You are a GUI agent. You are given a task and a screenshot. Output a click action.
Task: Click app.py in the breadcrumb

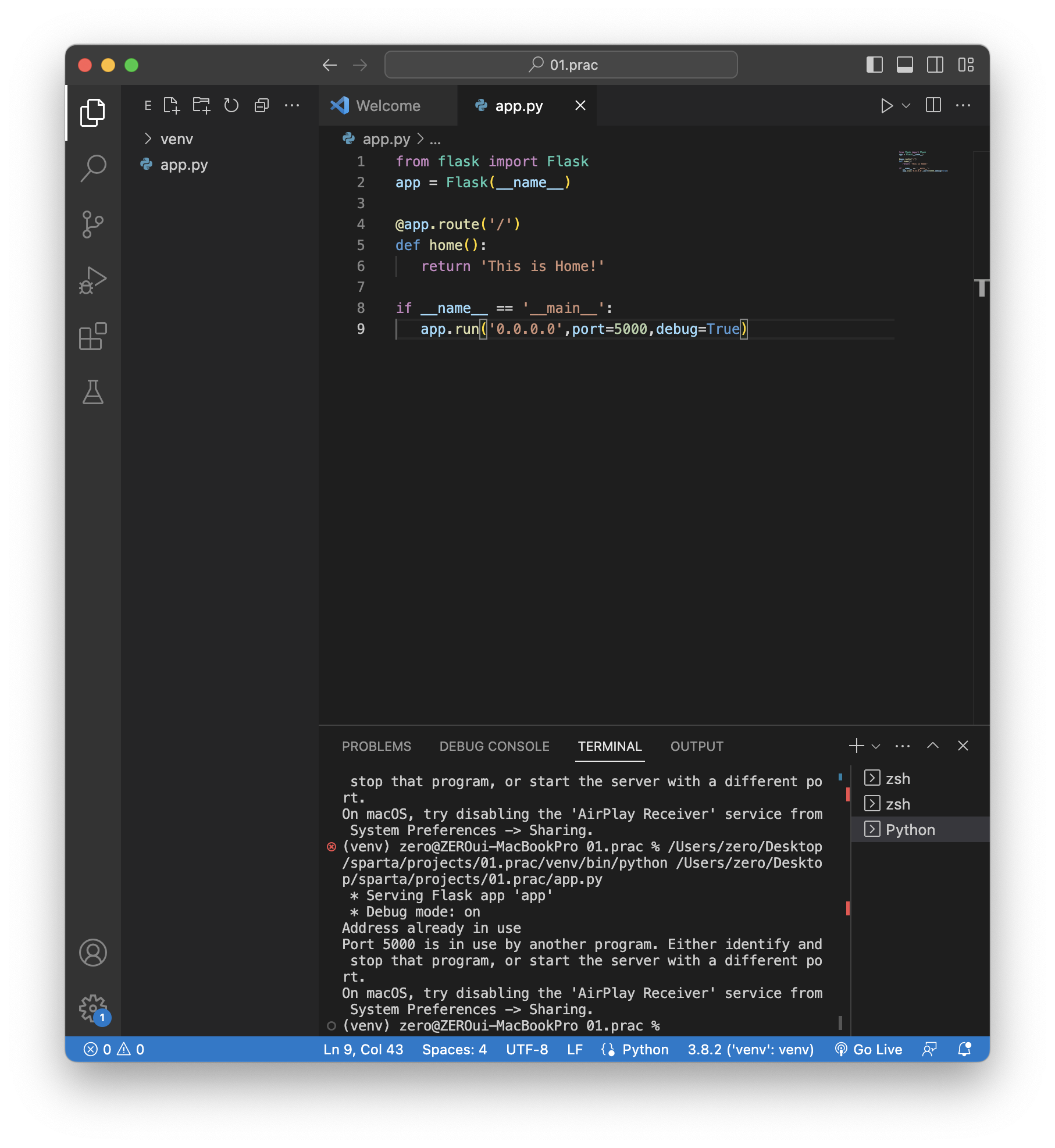[386, 139]
